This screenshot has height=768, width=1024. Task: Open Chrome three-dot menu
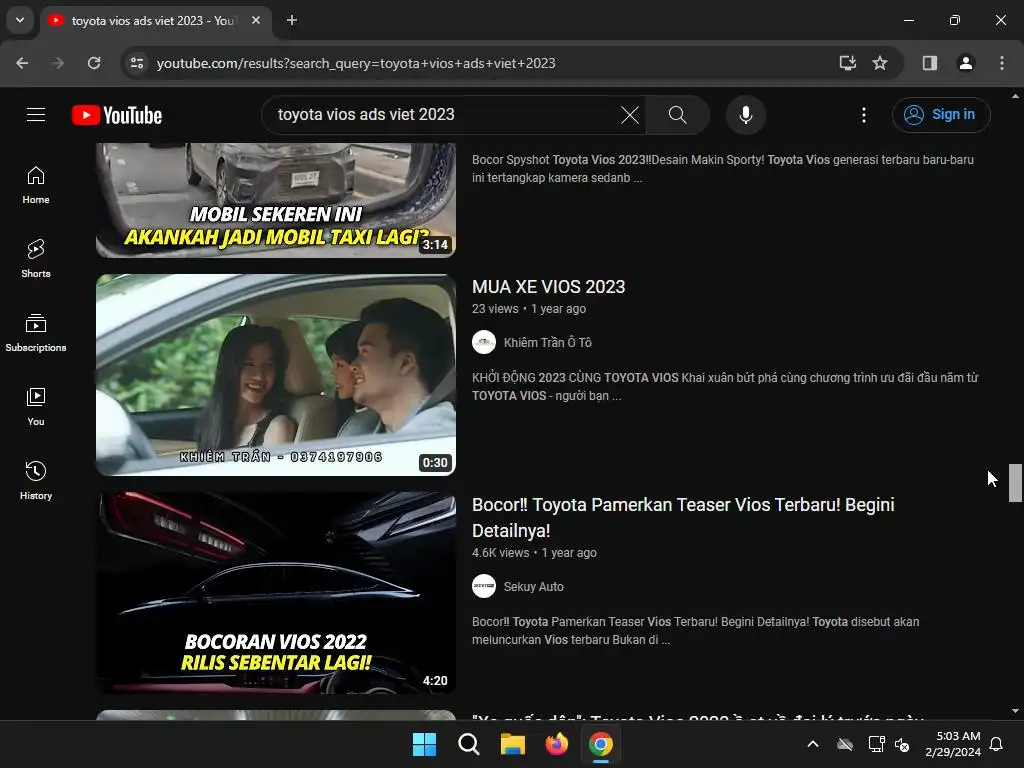[x=1002, y=63]
